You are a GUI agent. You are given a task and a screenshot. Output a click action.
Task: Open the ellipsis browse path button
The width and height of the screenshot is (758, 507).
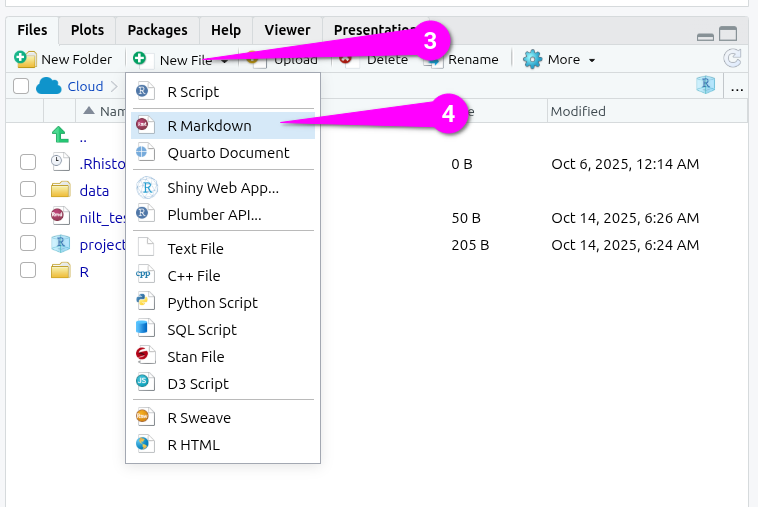pyautogui.click(x=737, y=89)
